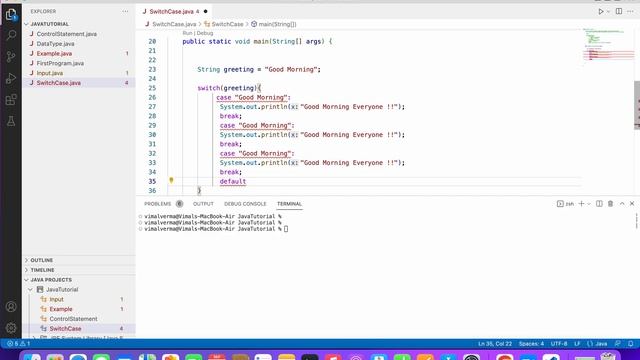This screenshot has height=360, width=640.
Task: Open the Extensions view icon
Action: coord(11,100)
